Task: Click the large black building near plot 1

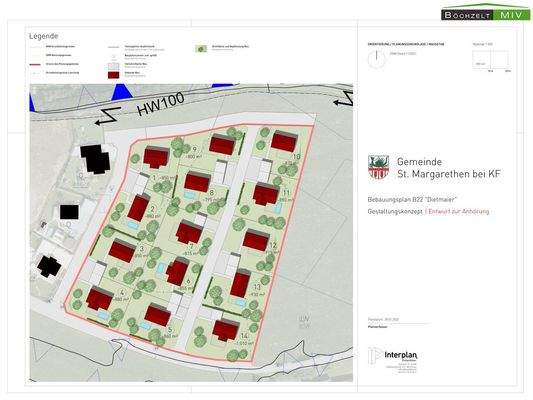Action: (96, 159)
